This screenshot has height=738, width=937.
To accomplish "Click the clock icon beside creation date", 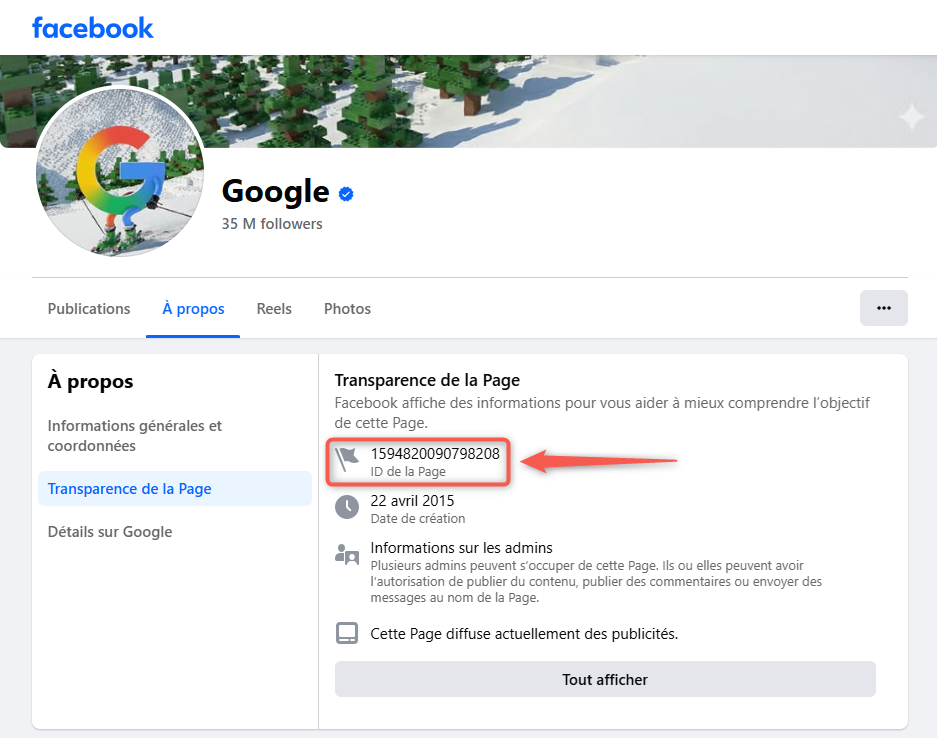I will 346,507.
